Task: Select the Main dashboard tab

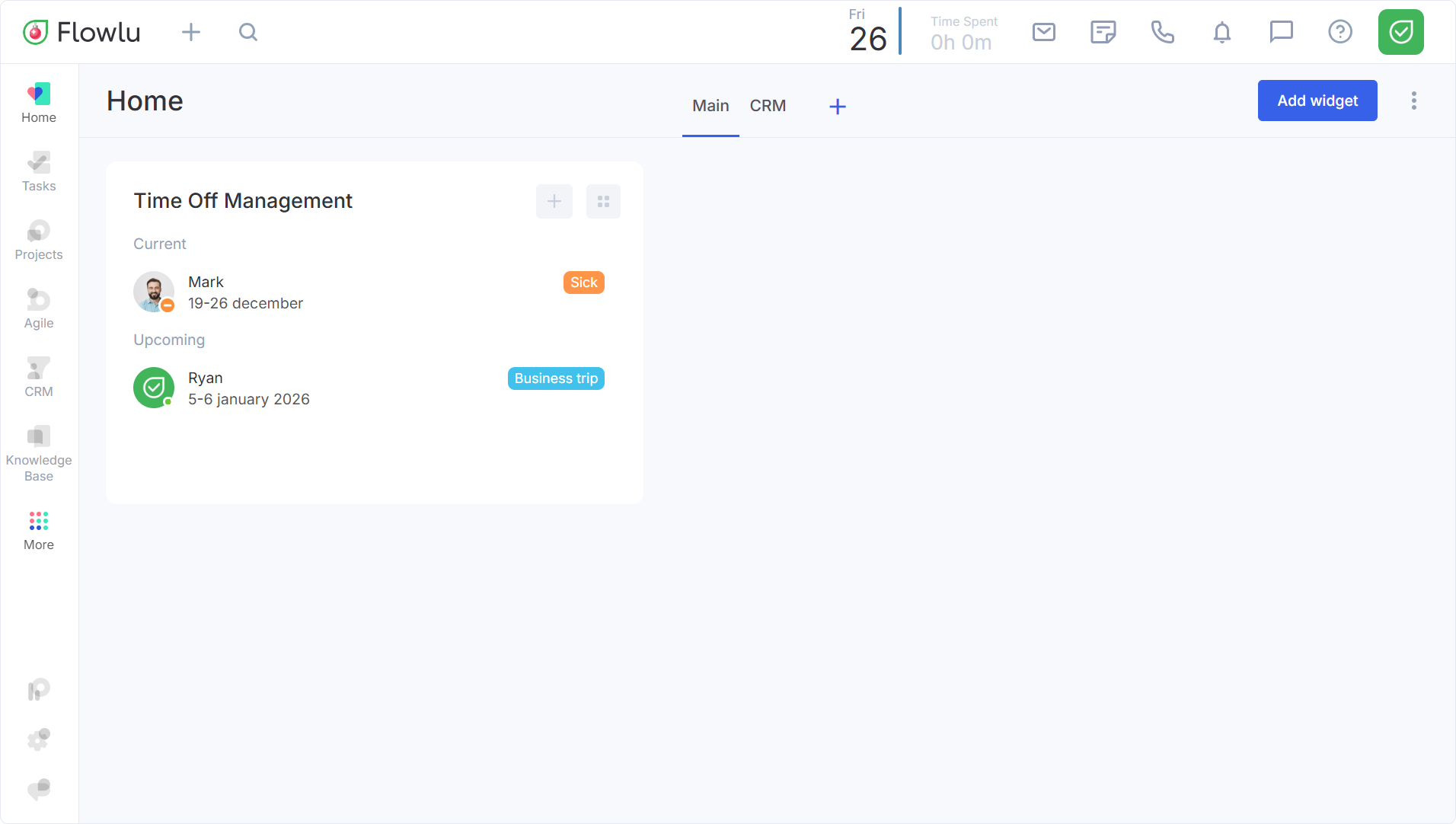Action: [710, 106]
